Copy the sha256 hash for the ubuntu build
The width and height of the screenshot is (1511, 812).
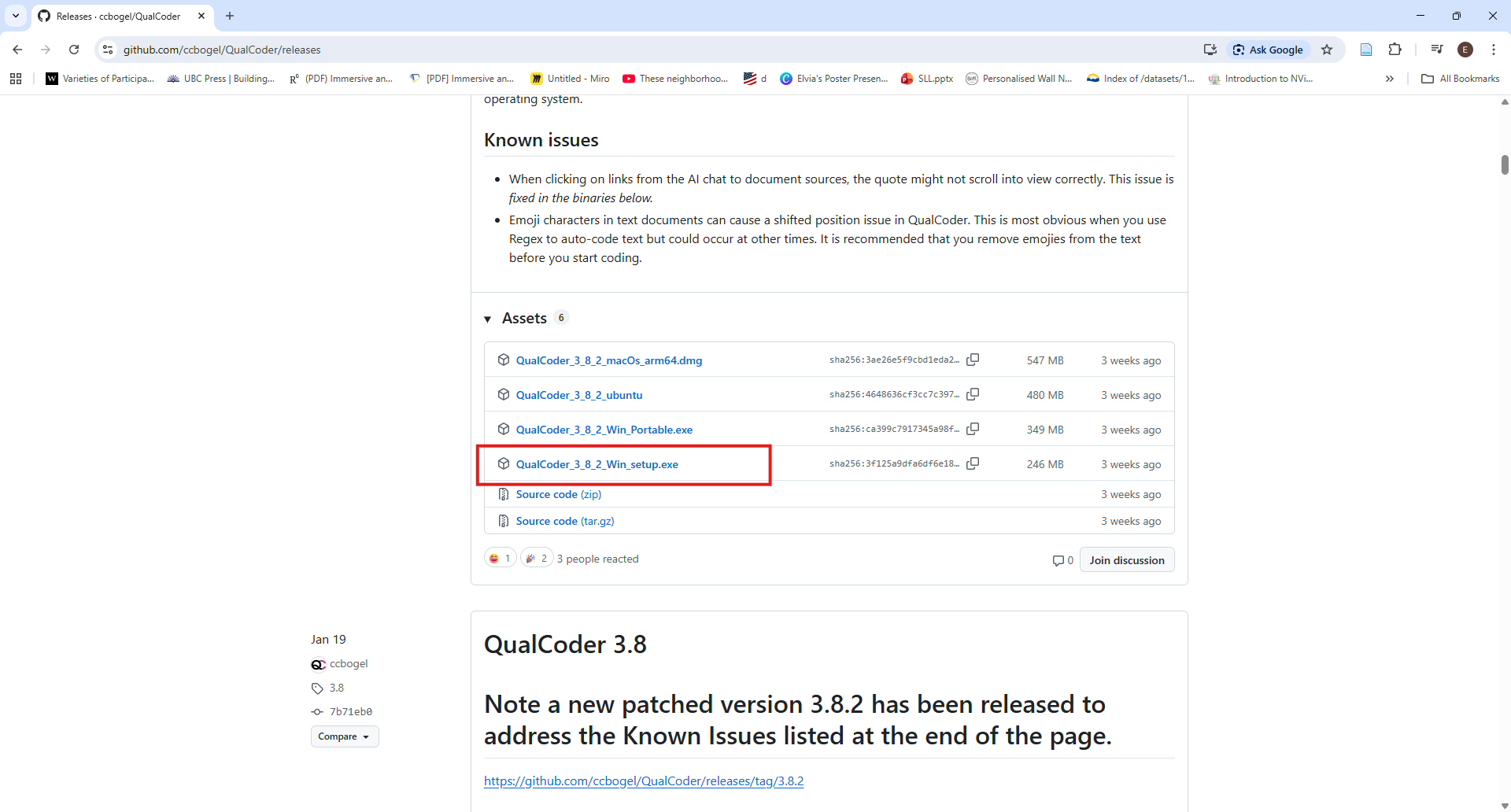coord(973,394)
